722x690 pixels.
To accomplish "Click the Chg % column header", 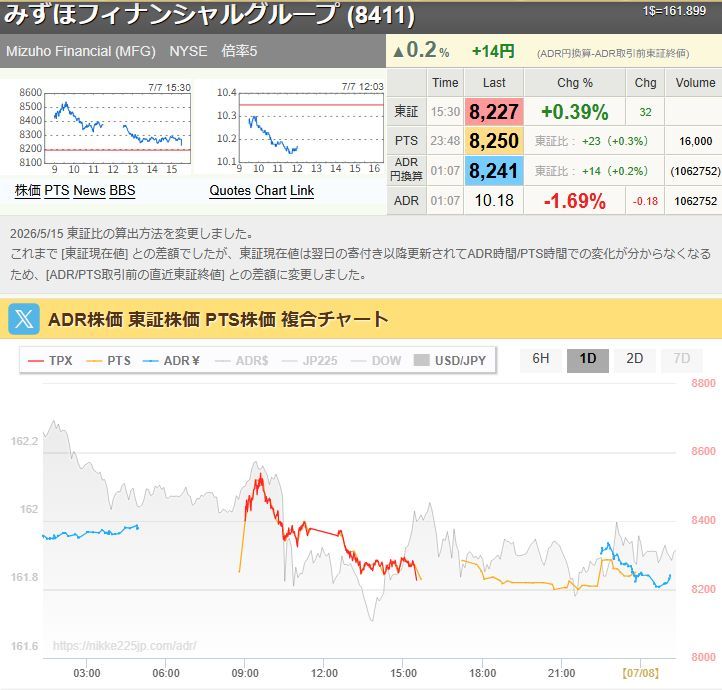I will (574, 83).
